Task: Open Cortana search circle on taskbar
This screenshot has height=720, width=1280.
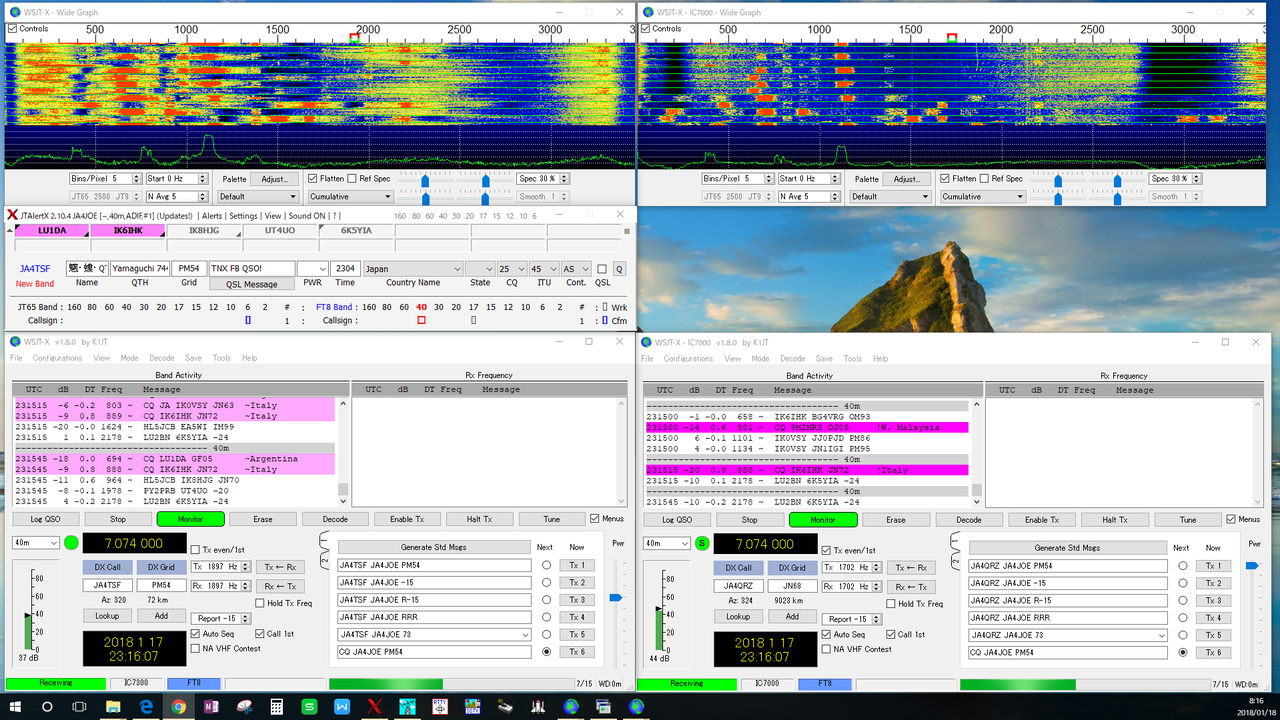Action: [x=47, y=706]
